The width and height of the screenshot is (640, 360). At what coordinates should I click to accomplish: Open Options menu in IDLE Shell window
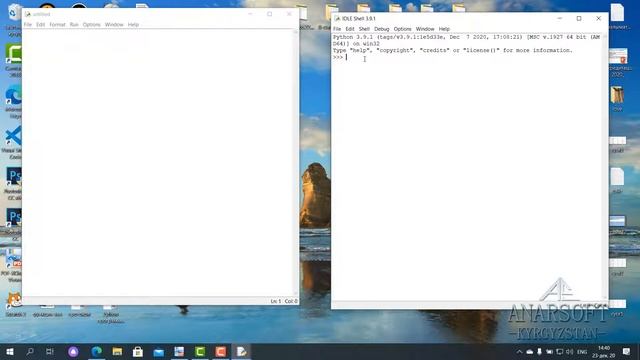tap(402, 29)
